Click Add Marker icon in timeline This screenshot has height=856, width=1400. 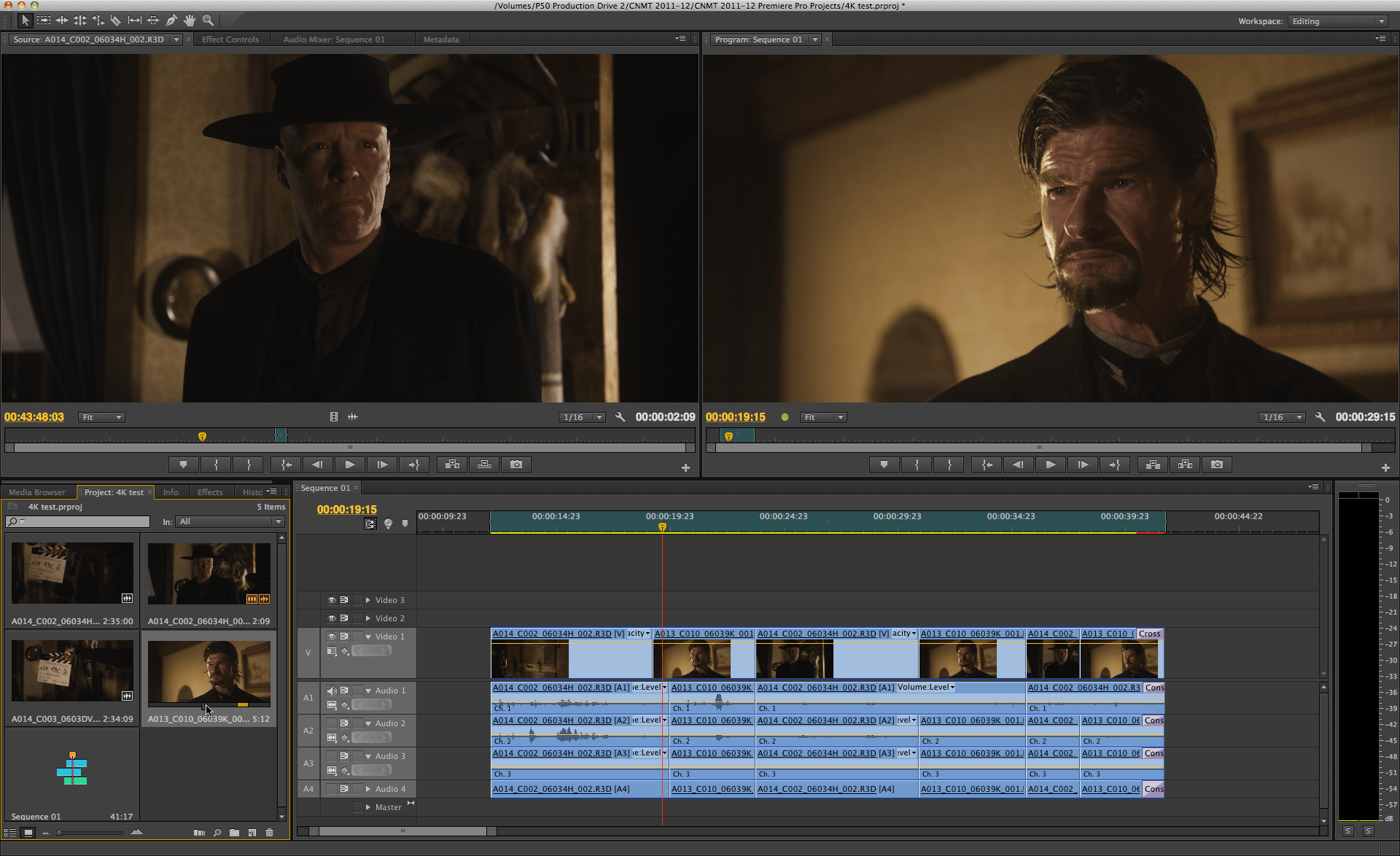tap(405, 524)
